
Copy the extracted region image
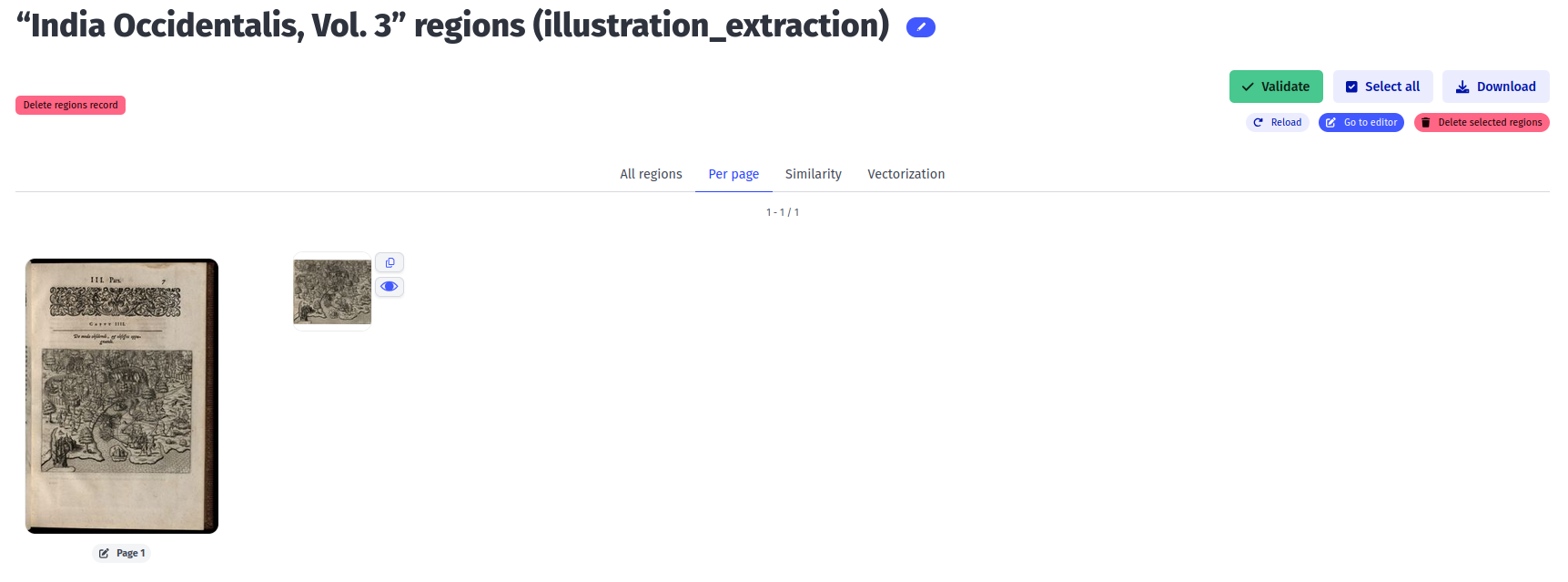click(389, 262)
